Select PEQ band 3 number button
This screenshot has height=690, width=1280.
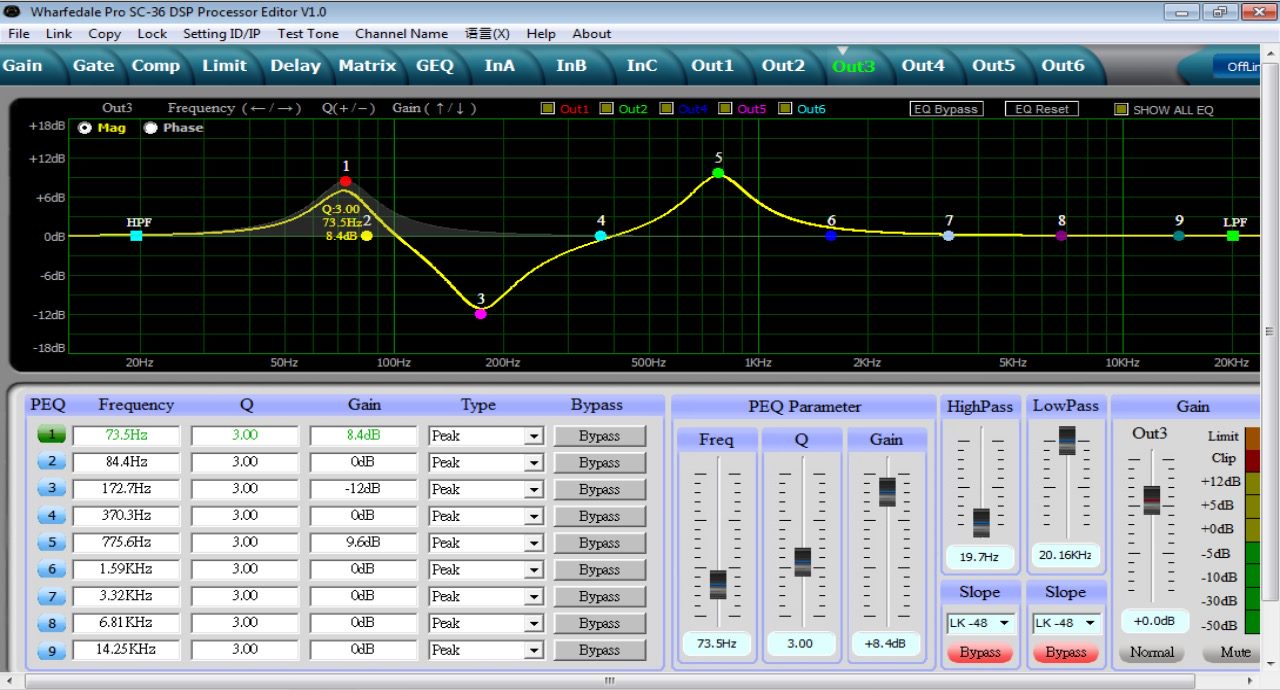[x=52, y=489]
